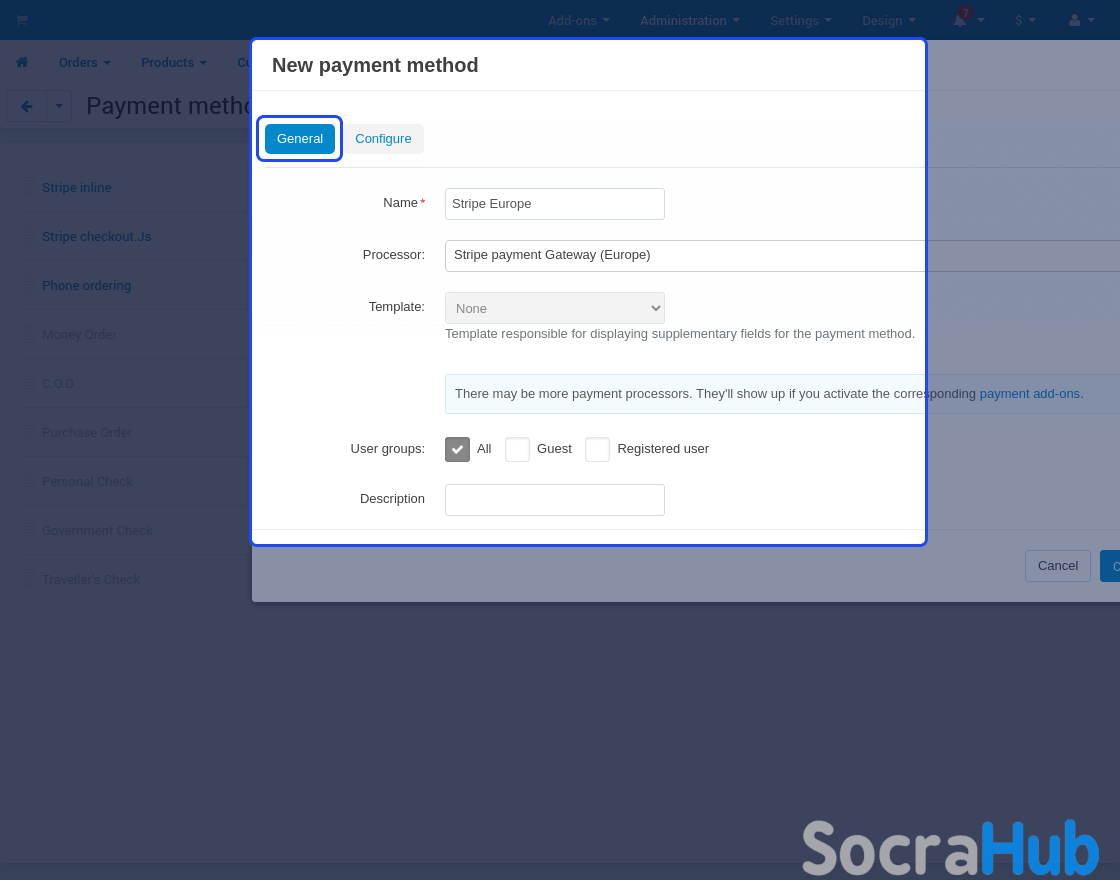
Task: Open Money Order payment method
Action: pyautogui.click(x=79, y=334)
